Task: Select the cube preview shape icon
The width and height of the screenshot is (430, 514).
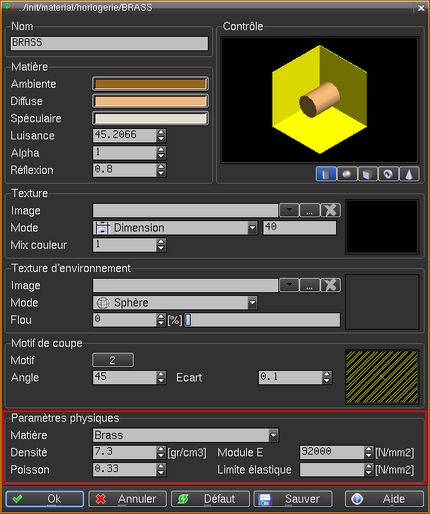Action: [367, 174]
